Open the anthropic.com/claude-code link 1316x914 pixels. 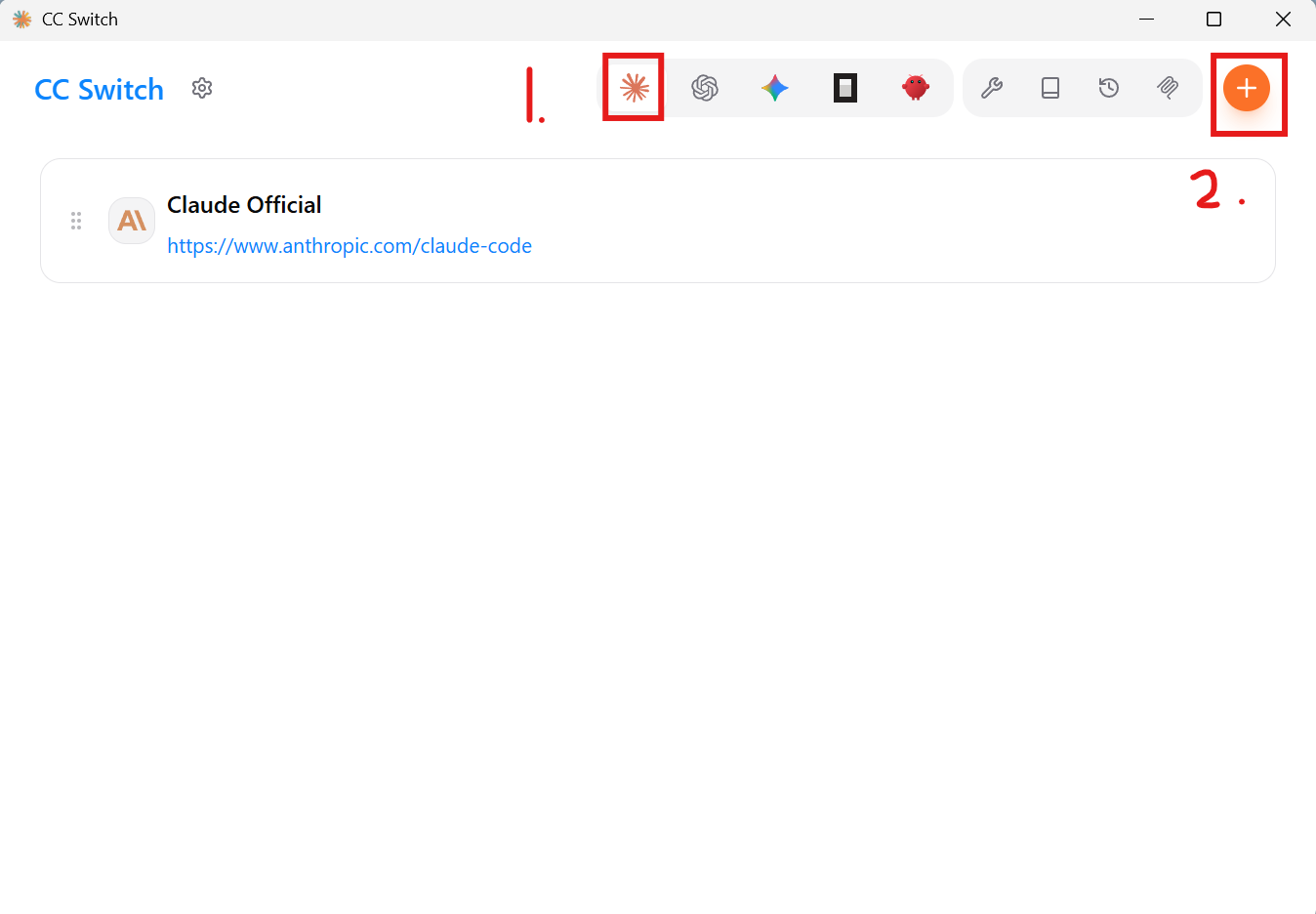click(350, 246)
